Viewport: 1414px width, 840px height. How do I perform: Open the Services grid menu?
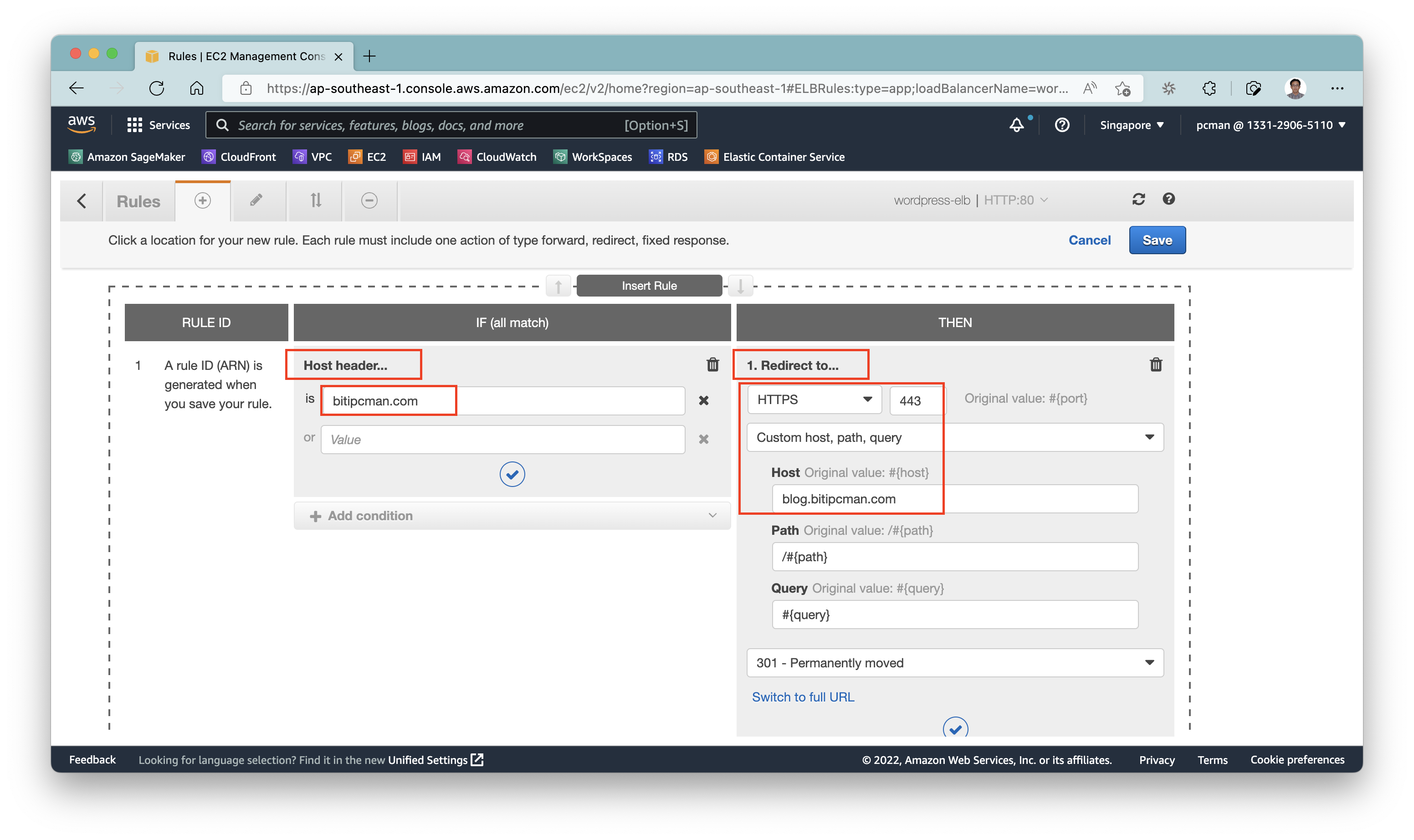point(158,125)
